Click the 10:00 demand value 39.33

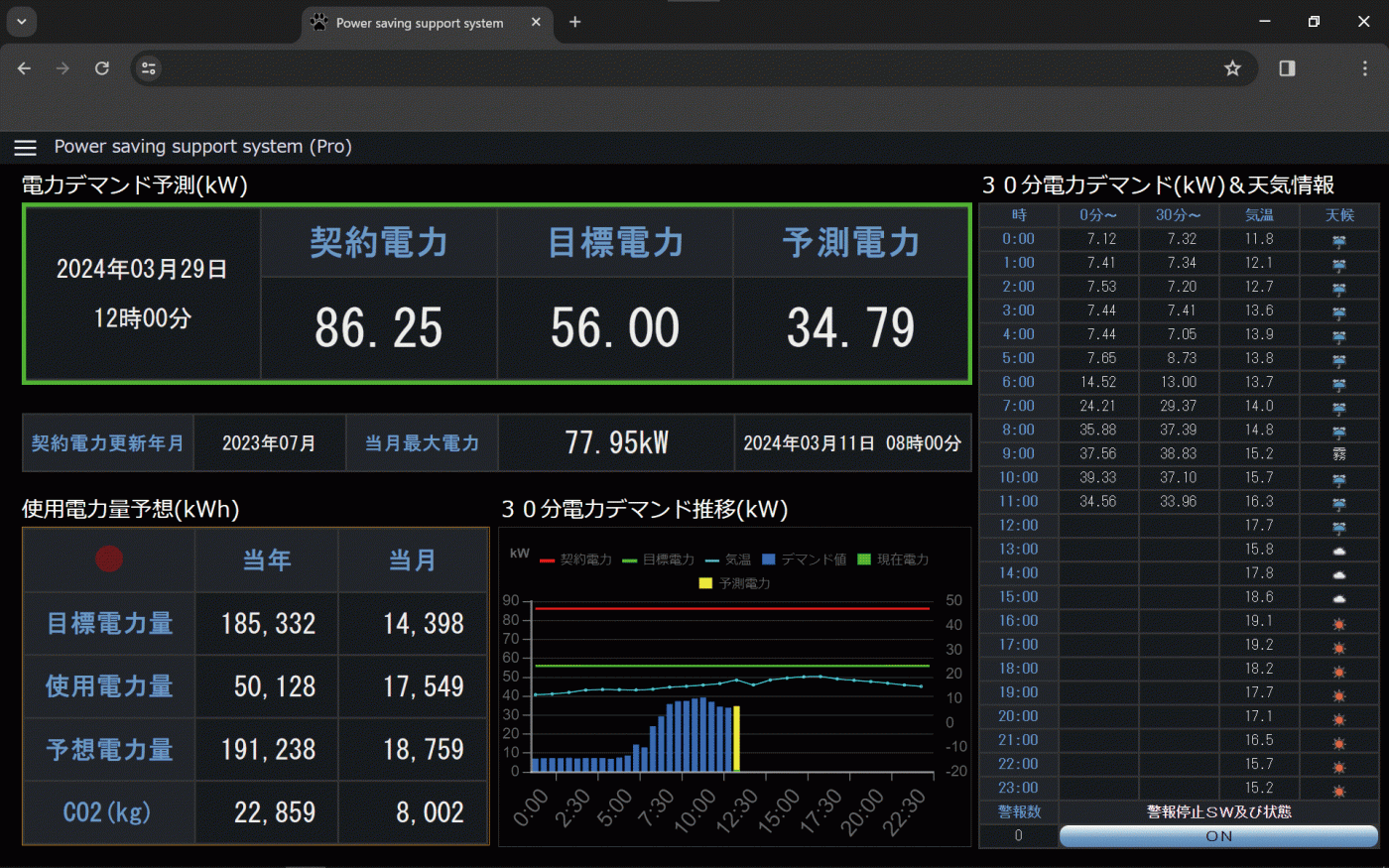(x=1098, y=478)
